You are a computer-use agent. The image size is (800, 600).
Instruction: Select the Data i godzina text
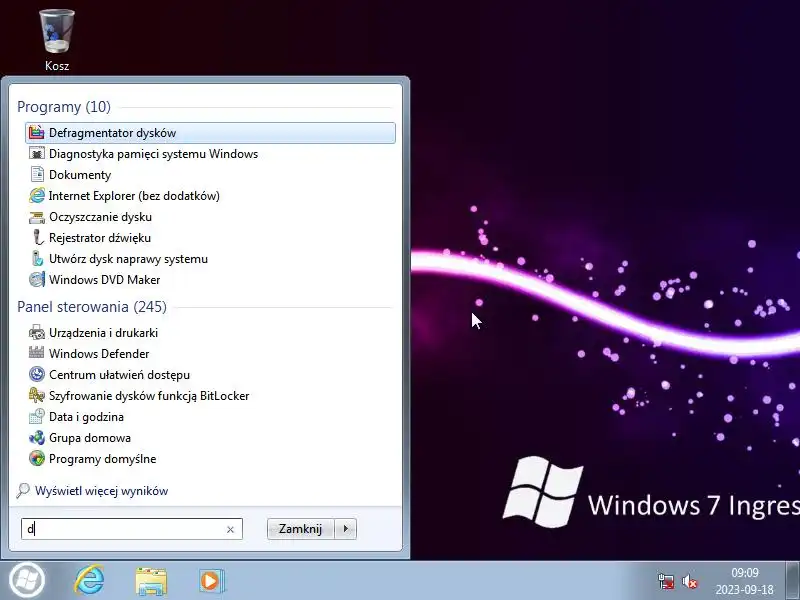point(86,417)
